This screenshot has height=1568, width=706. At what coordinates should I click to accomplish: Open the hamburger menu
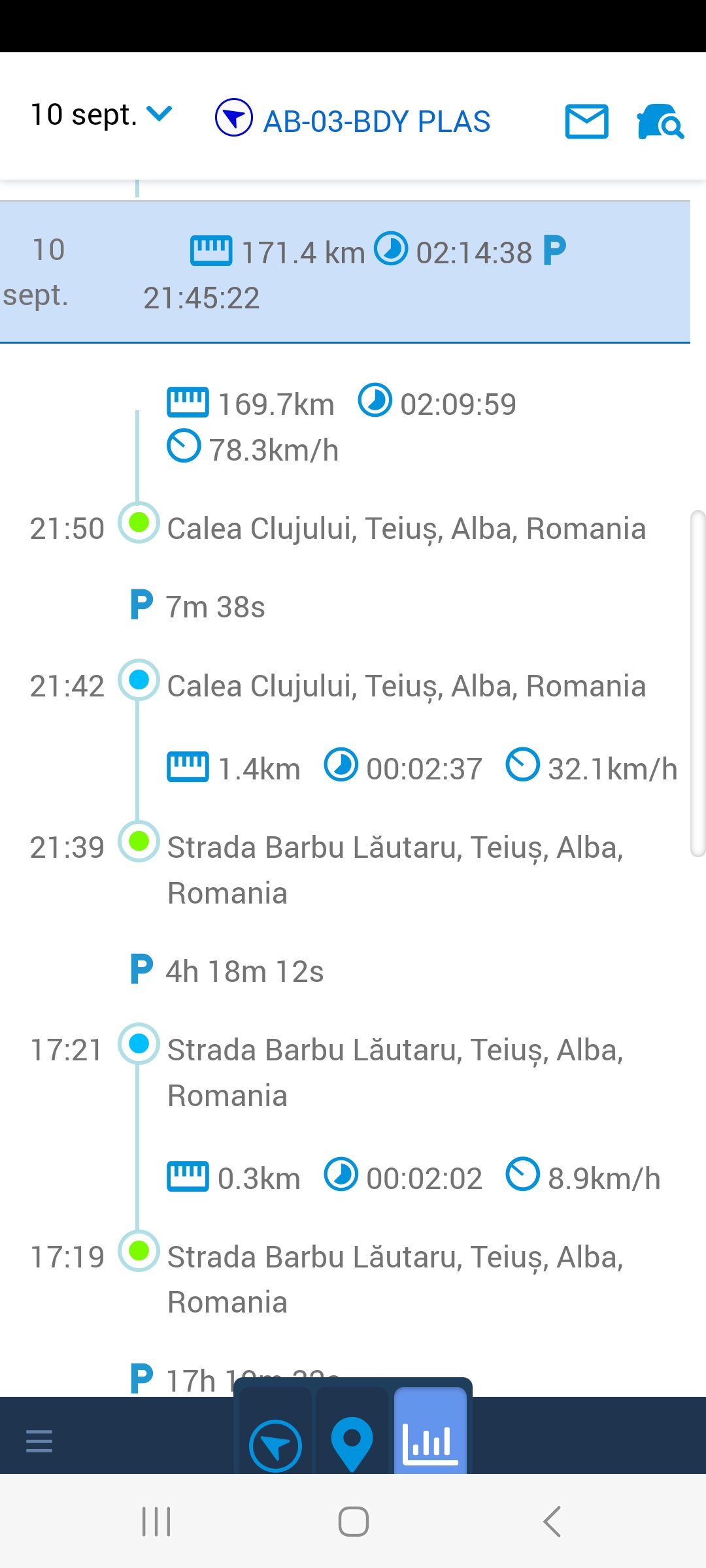39,1441
